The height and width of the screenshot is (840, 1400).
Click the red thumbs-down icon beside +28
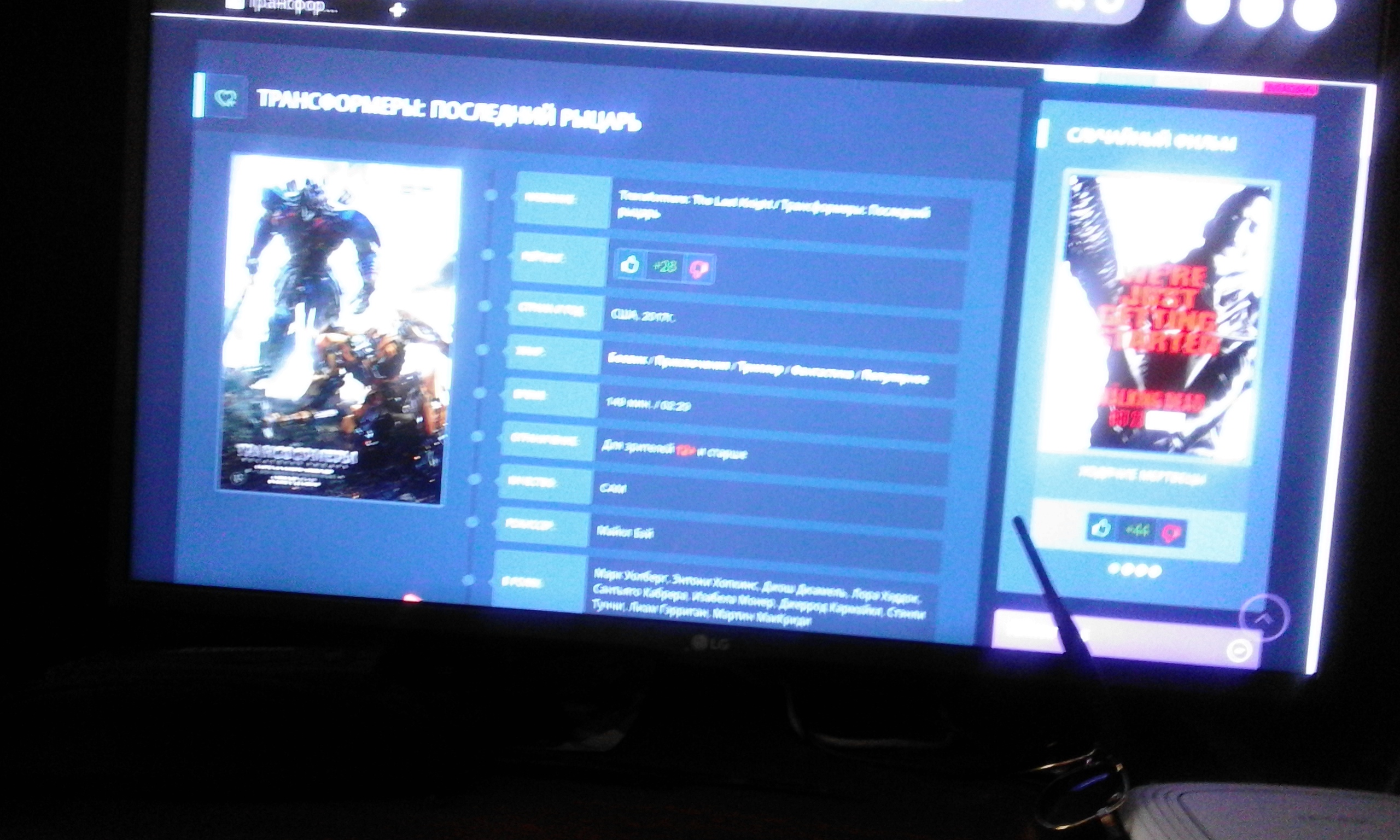(x=700, y=269)
